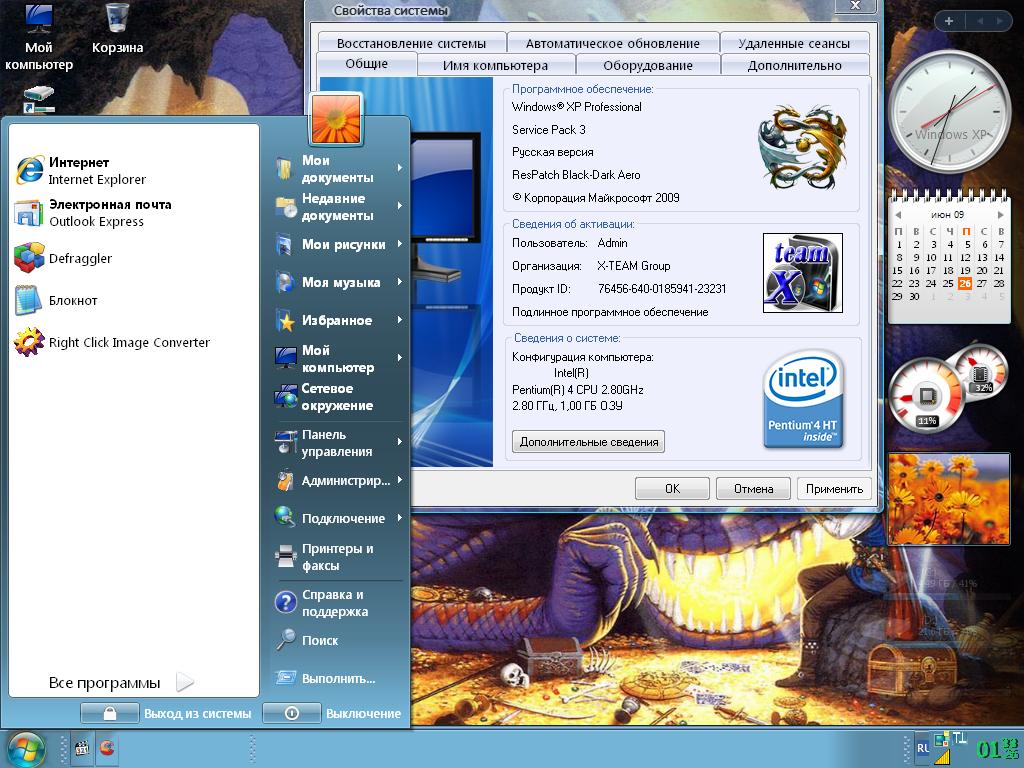The width and height of the screenshot is (1024, 768).
Task: Open Восстановление системы tab
Action: pos(411,43)
